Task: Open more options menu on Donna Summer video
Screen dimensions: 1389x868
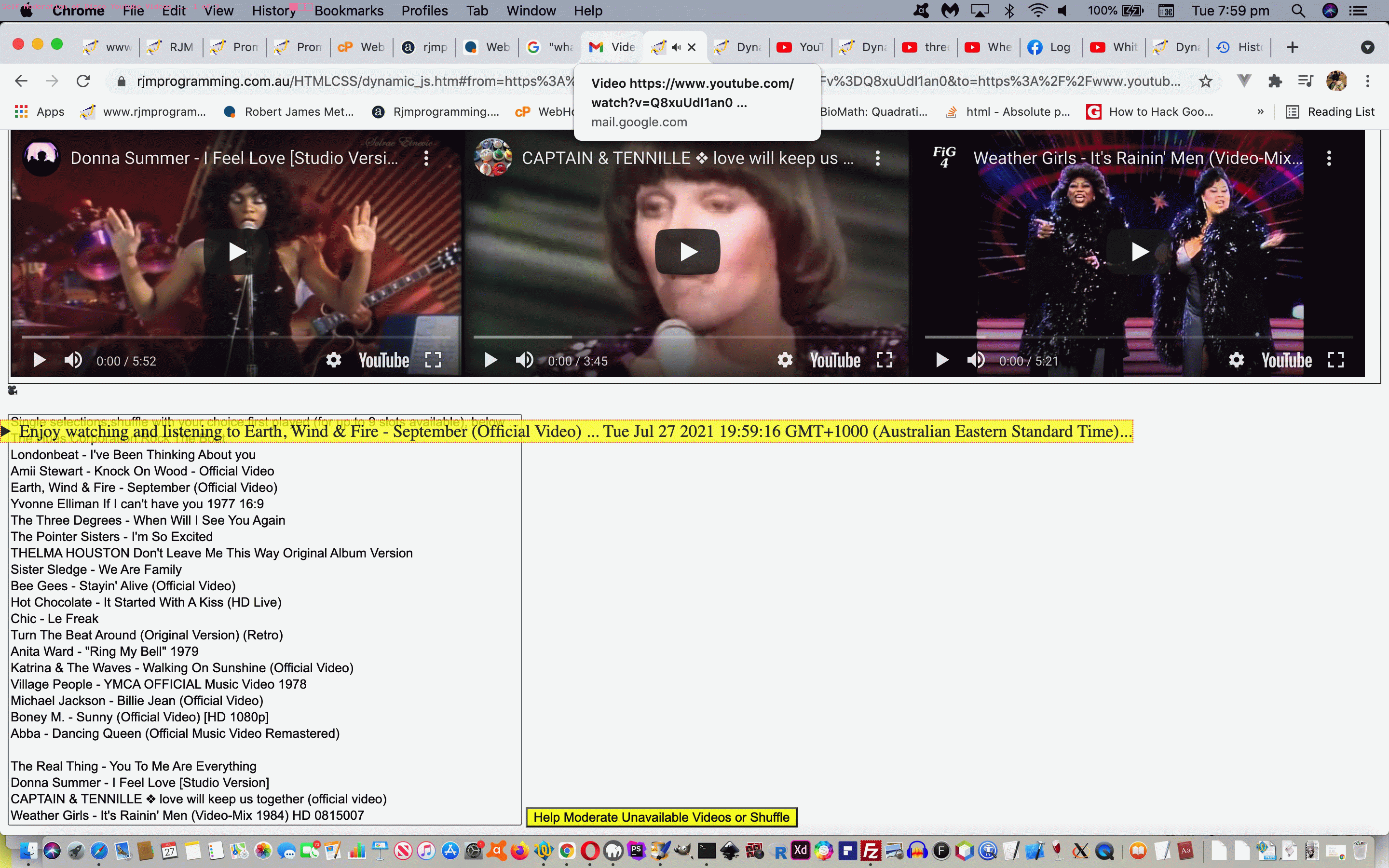Action: point(426,159)
